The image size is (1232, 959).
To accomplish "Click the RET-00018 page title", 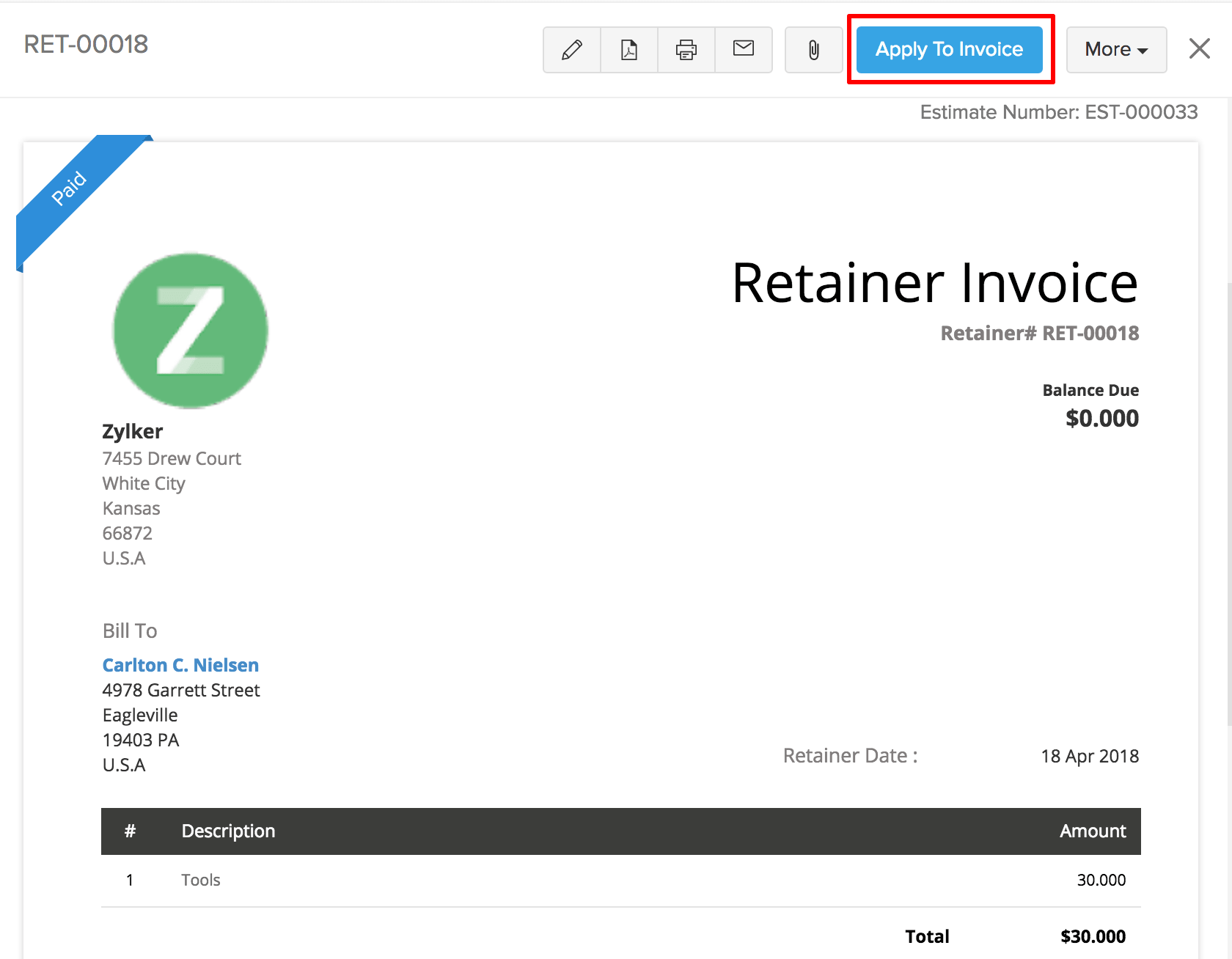I will point(86,45).
